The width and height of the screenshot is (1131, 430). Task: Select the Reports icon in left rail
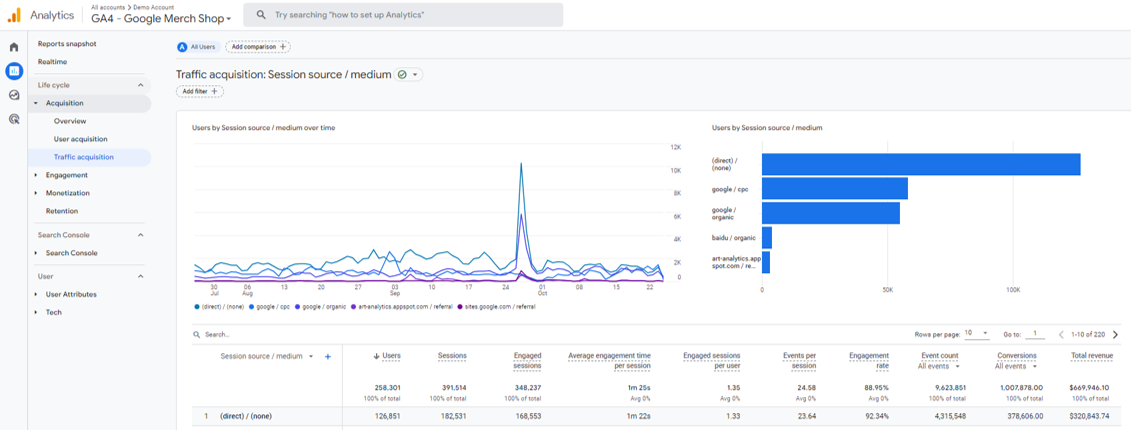pyautogui.click(x=14, y=71)
